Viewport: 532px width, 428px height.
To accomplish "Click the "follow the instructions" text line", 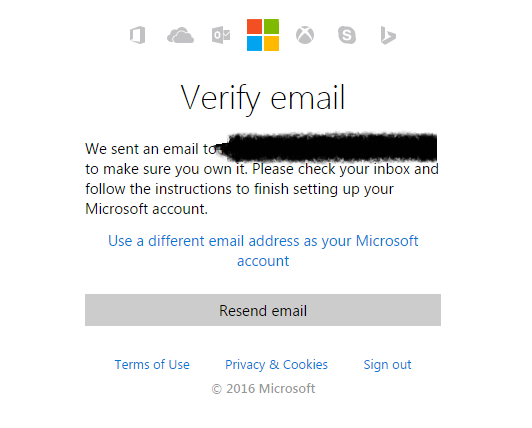I will (239, 189).
